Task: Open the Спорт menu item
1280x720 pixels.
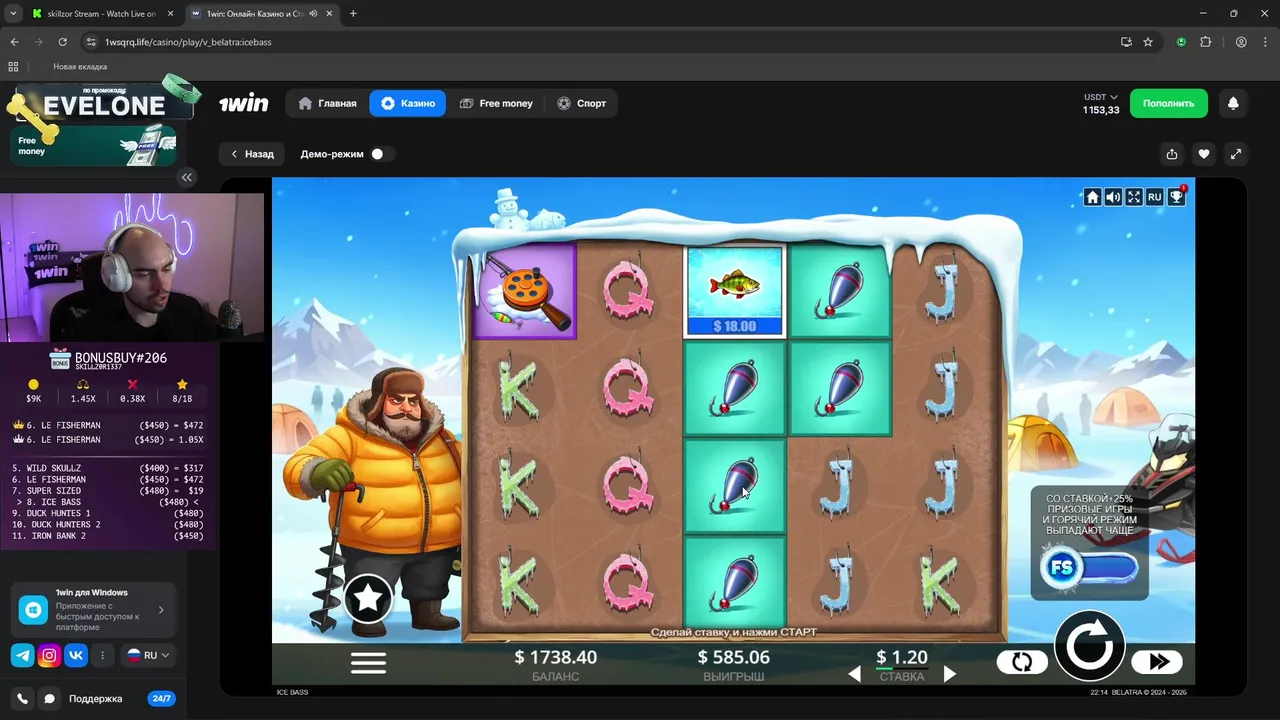Action: click(582, 103)
